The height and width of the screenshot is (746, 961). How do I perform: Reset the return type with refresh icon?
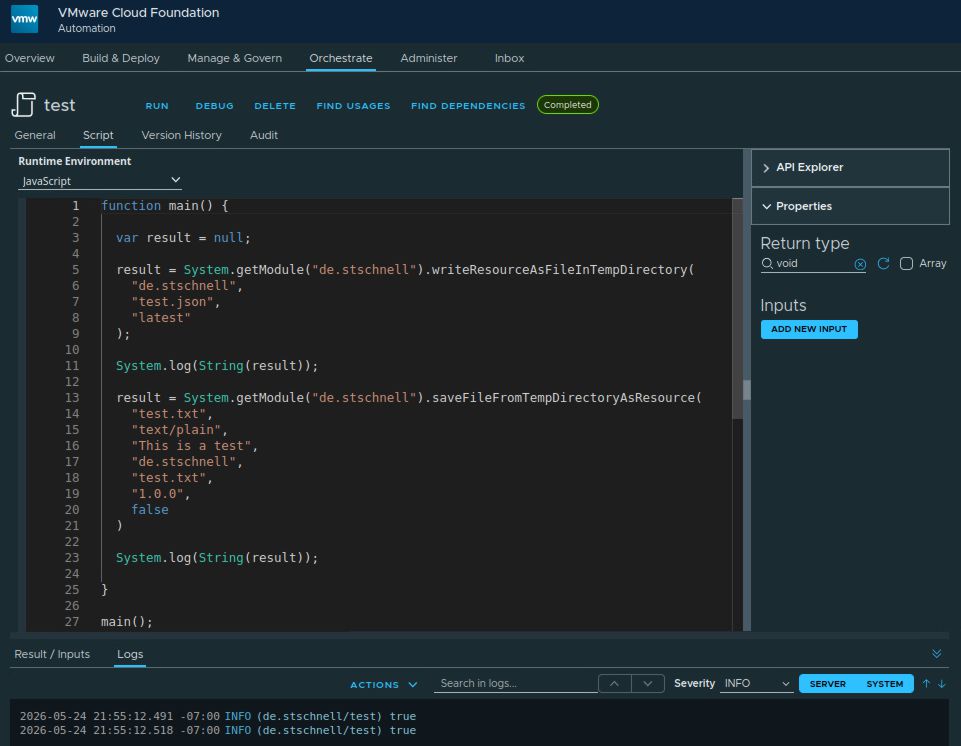point(883,264)
